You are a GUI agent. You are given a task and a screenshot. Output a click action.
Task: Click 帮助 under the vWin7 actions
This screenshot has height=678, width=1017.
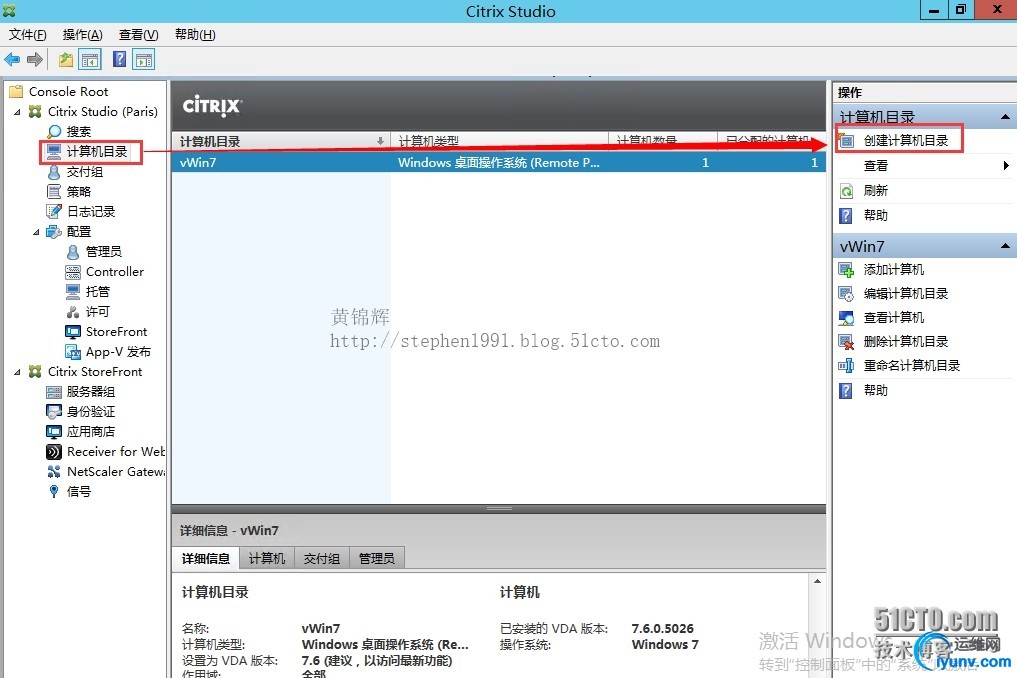[x=876, y=391]
